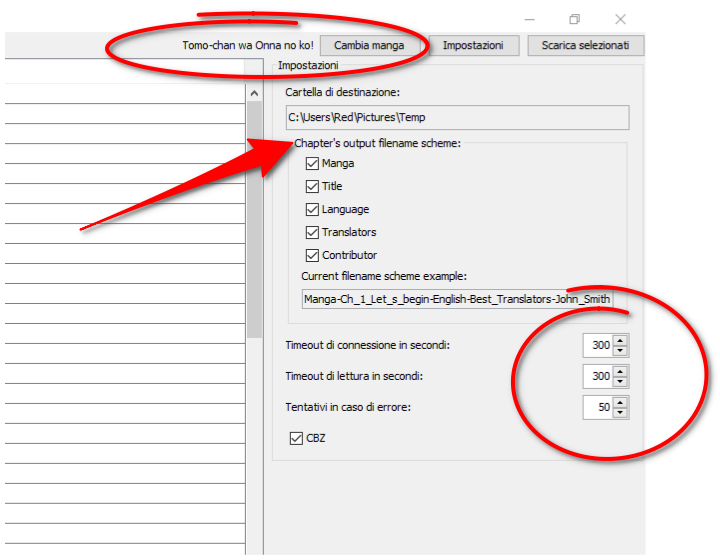Decrease connection timeout with down arrow
The width and height of the screenshot is (720, 560).
click(621, 351)
